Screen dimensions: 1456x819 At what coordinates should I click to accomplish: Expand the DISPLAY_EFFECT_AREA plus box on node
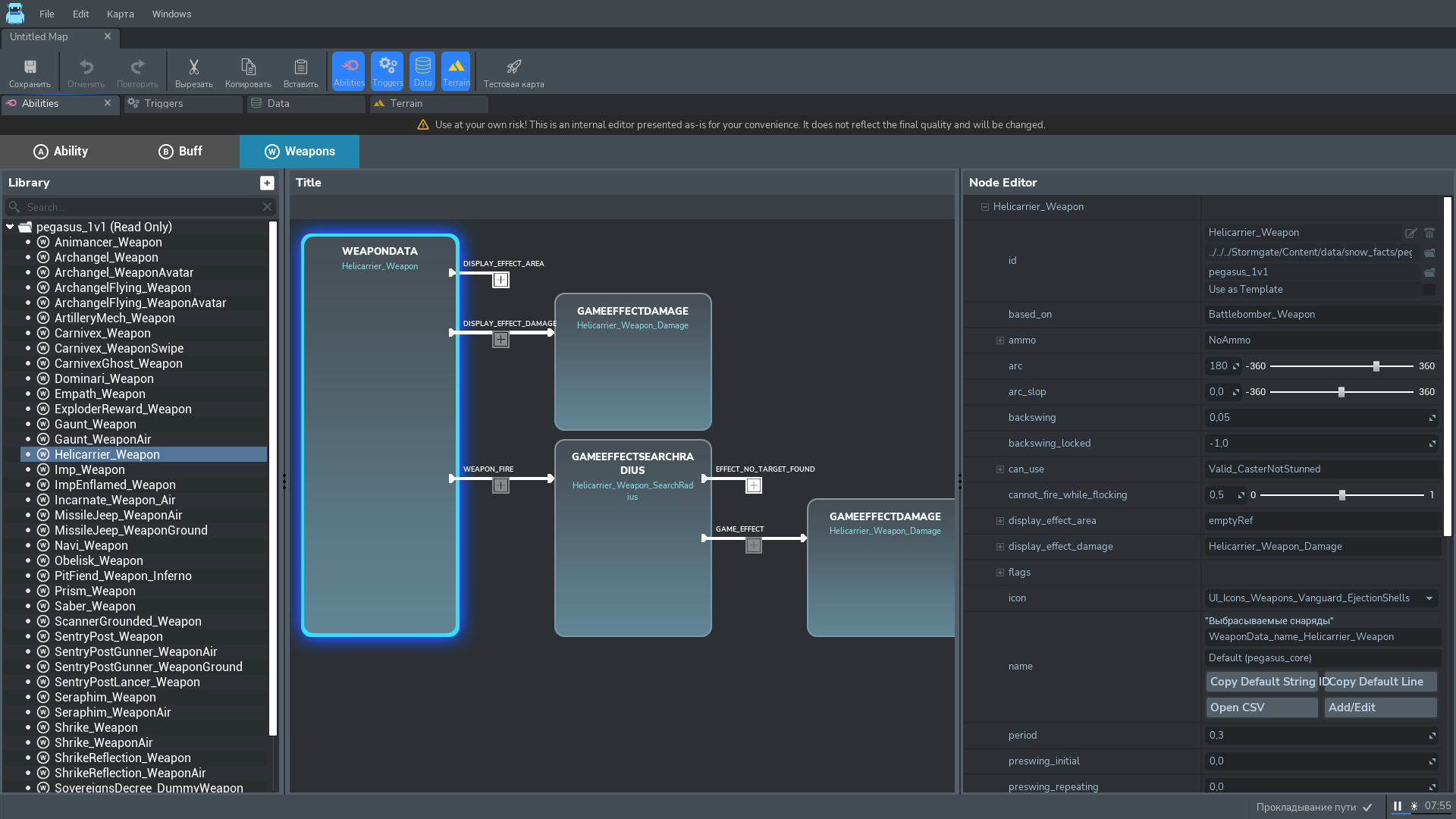[500, 280]
